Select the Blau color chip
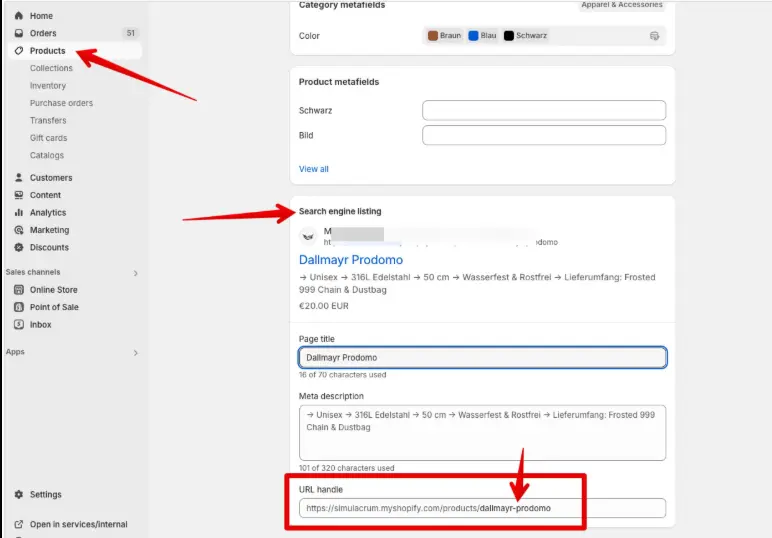The image size is (772, 538). click(482, 35)
